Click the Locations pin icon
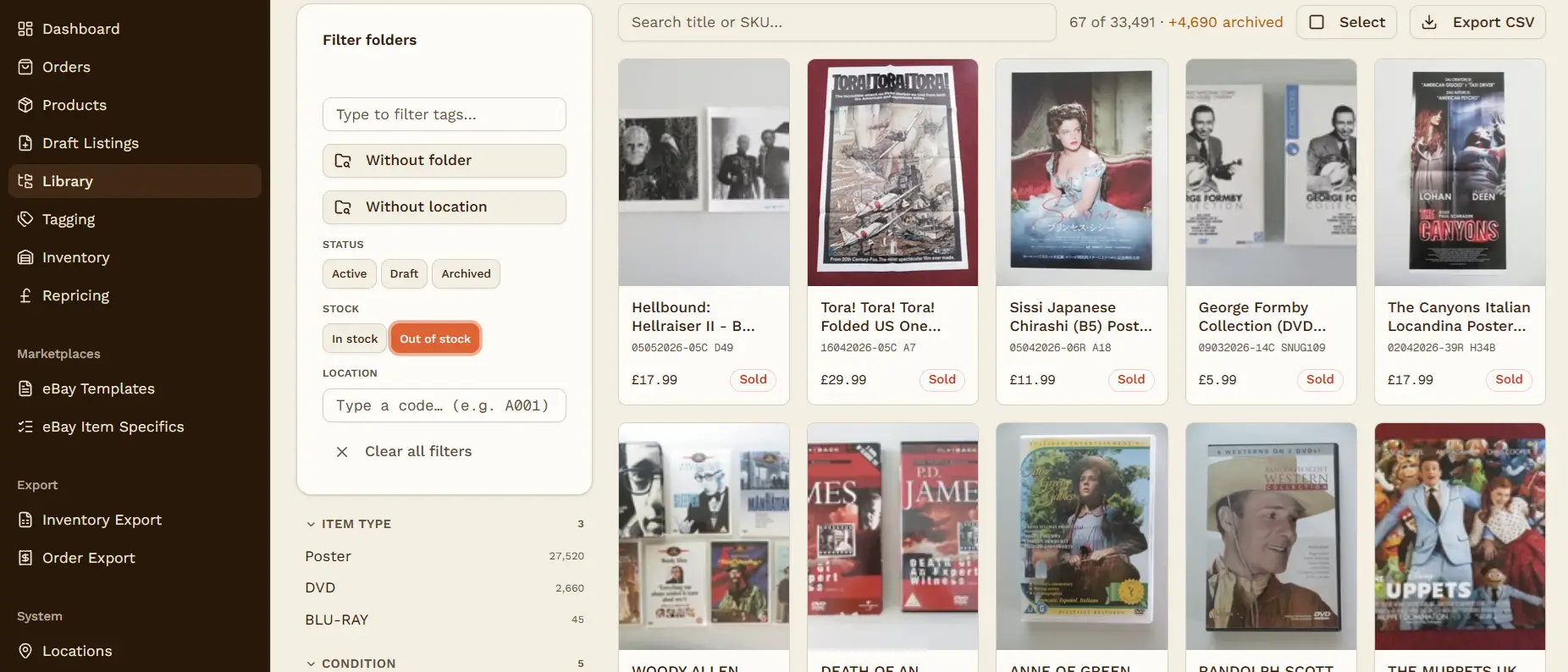1568x672 pixels. pos(25,651)
